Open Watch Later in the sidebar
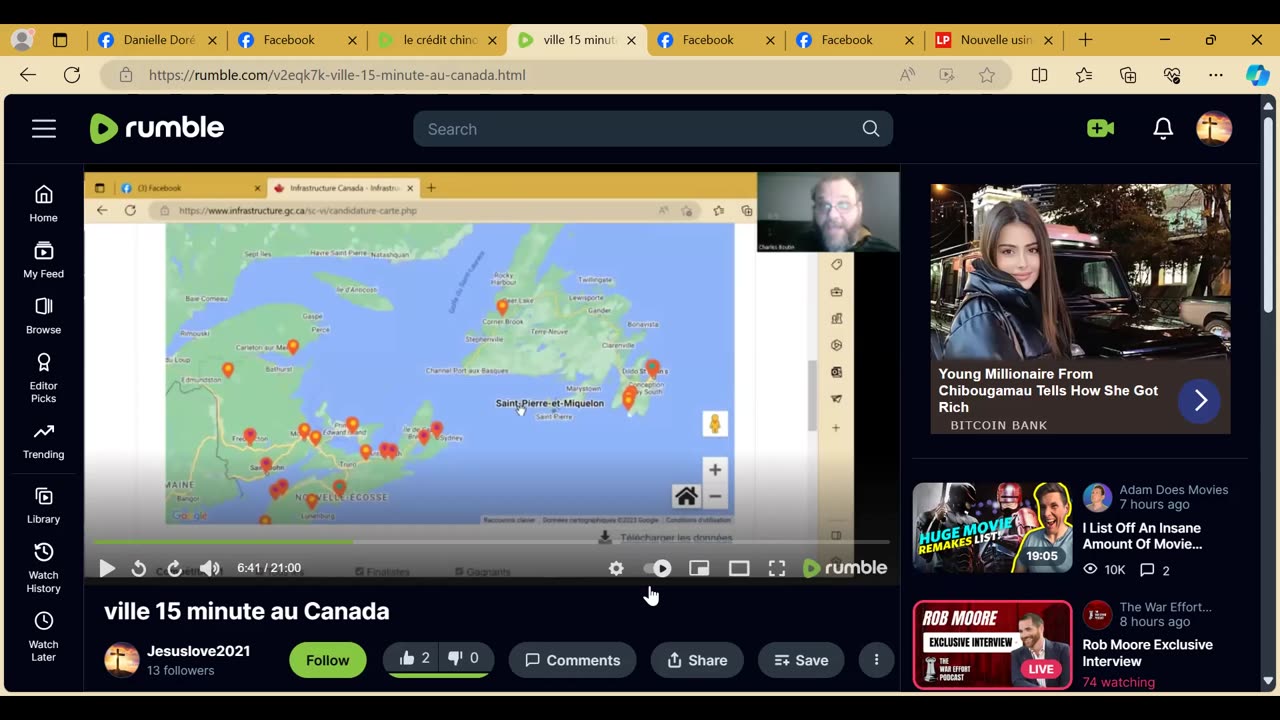The width and height of the screenshot is (1280, 720). pyautogui.click(x=43, y=637)
